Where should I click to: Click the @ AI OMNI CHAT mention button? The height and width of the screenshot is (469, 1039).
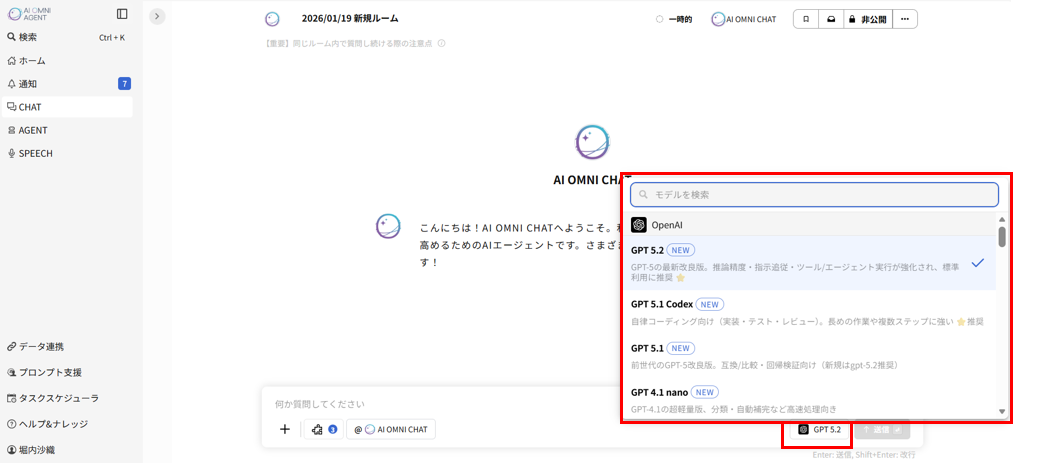pyautogui.click(x=391, y=429)
